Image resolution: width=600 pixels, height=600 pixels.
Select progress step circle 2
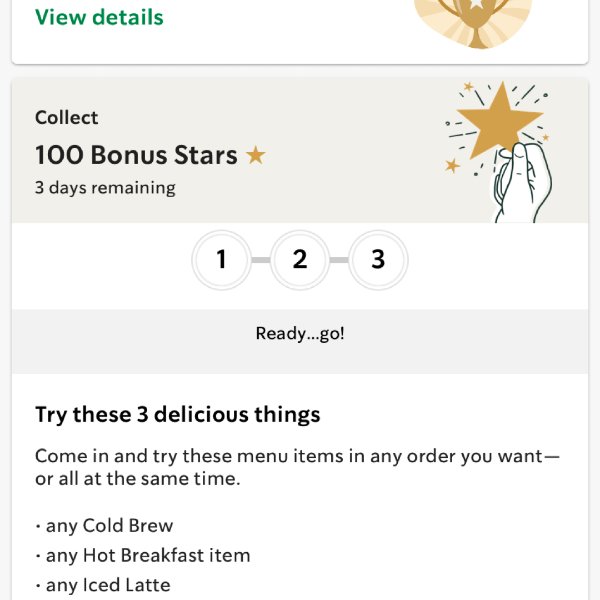[x=300, y=260]
